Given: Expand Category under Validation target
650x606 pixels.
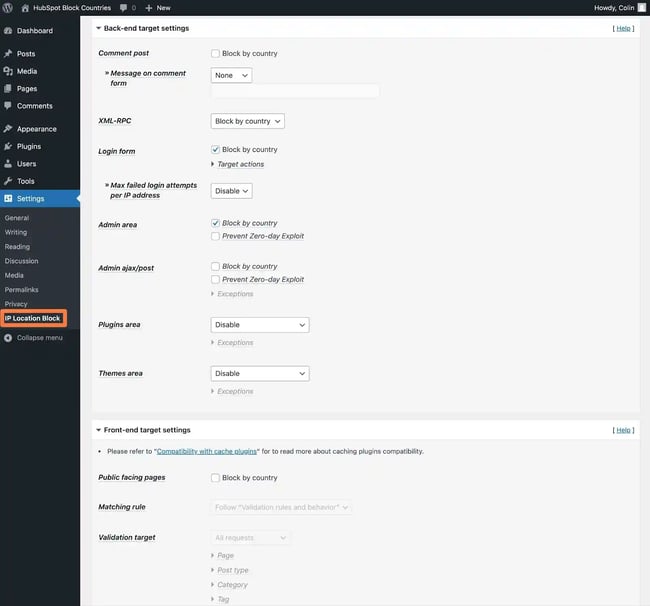Looking at the screenshot, I should click(229, 585).
